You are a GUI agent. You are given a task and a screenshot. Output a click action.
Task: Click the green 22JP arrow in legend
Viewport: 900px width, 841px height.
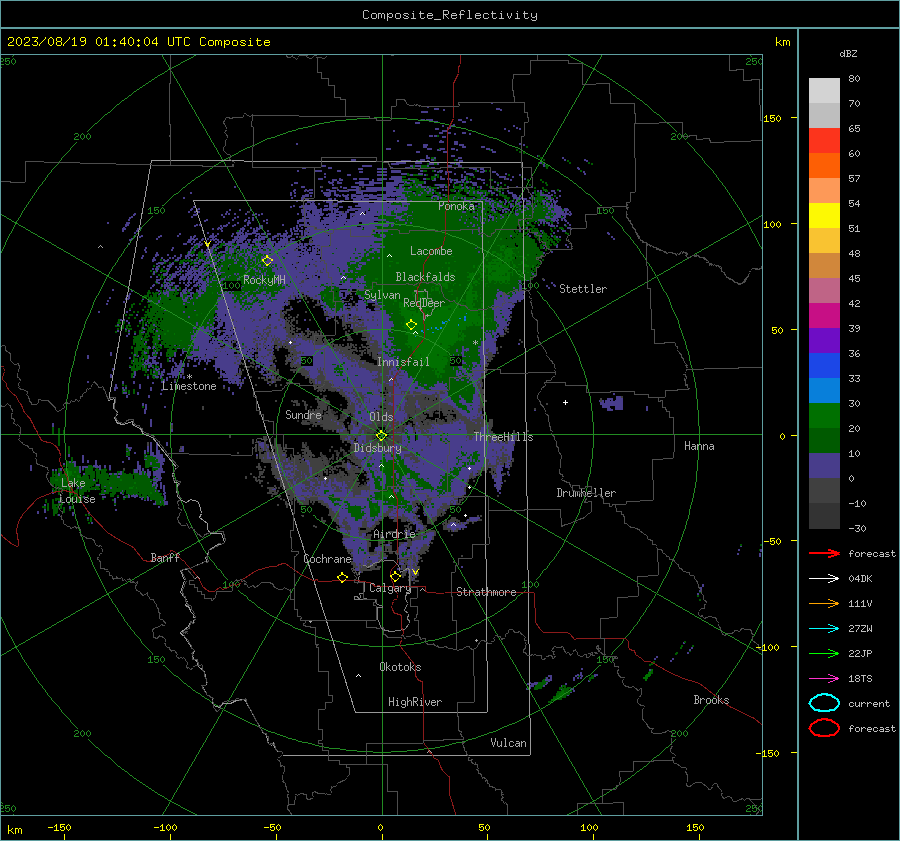(824, 653)
